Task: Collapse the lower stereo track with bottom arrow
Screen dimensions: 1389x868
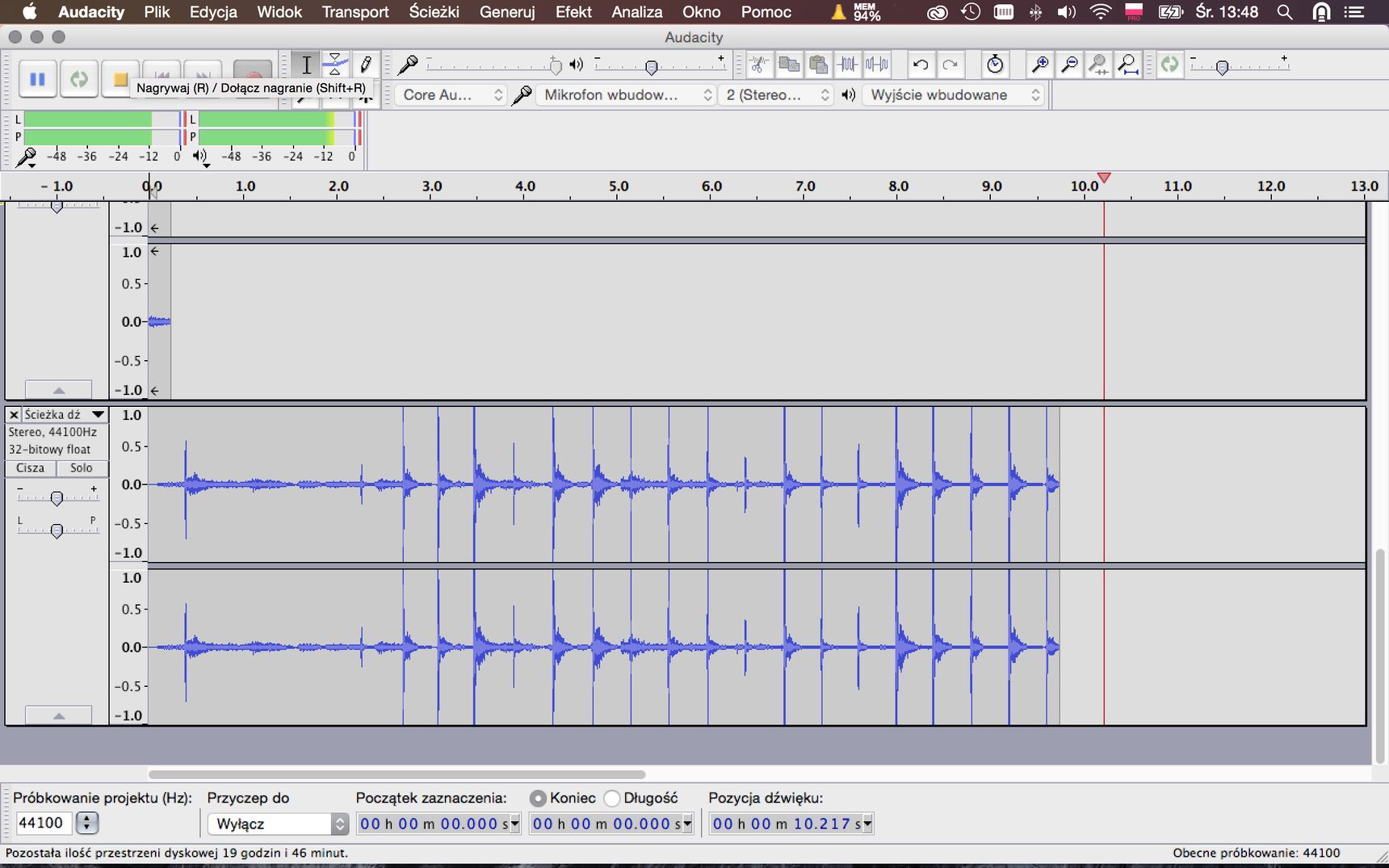Action: pyautogui.click(x=58, y=715)
